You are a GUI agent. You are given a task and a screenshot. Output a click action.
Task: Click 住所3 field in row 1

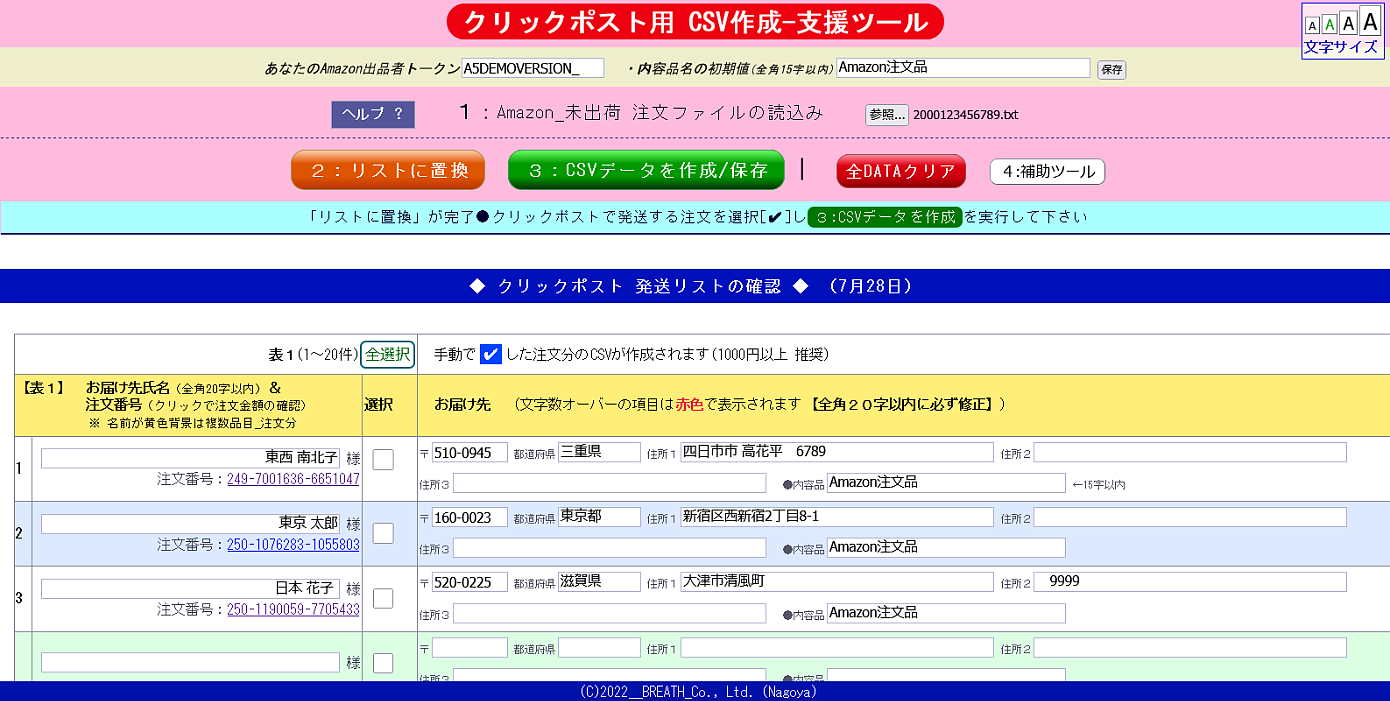(610, 483)
